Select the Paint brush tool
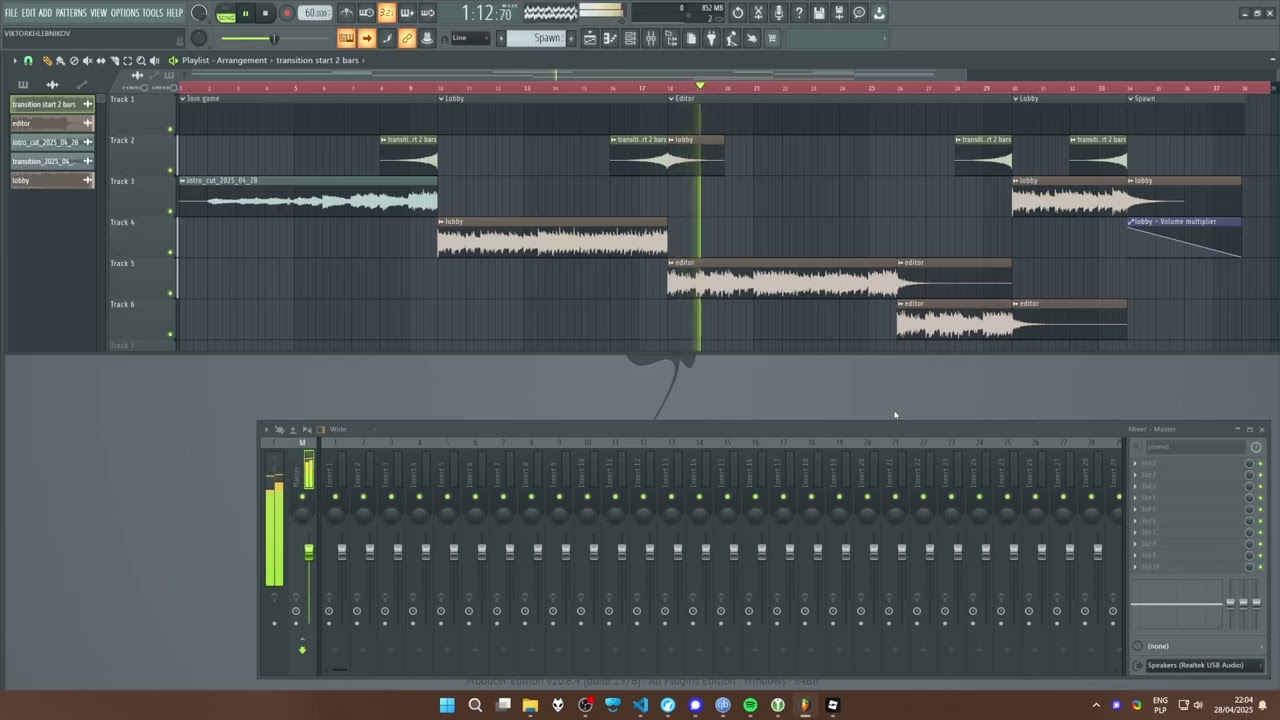The width and height of the screenshot is (1280, 720). pos(60,61)
